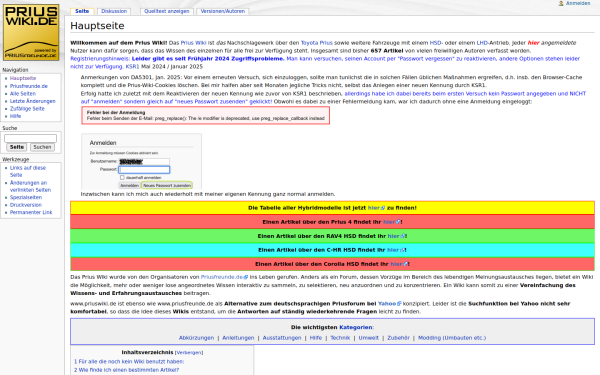Open the Quelltext anzeigen tab
The height and width of the screenshot is (375, 600).
click(166, 11)
